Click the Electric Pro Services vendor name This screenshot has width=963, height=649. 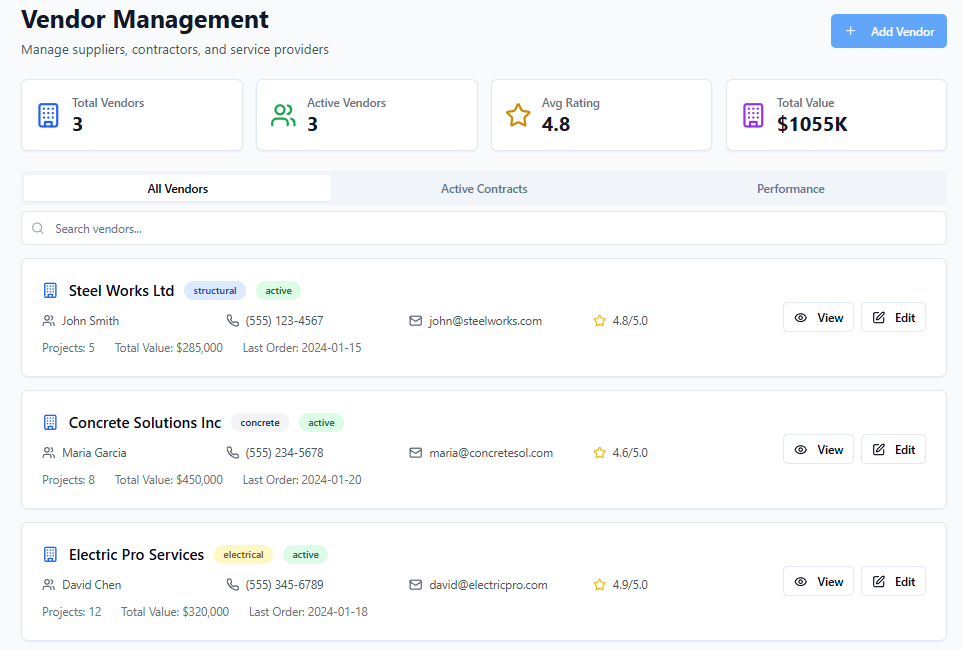click(136, 554)
